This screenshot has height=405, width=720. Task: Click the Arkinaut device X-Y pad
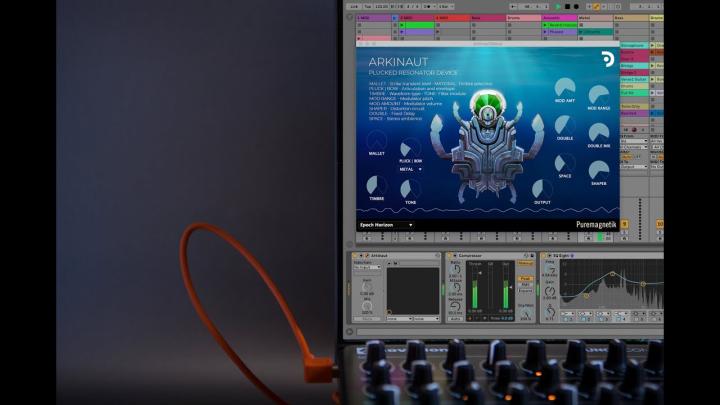[413, 291]
